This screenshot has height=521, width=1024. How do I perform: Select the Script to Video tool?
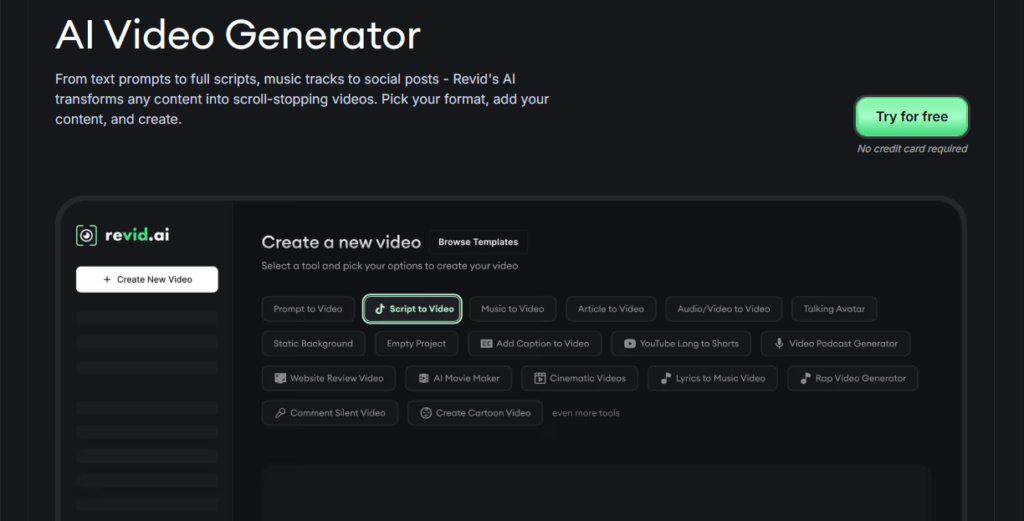[x=412, y=309]
